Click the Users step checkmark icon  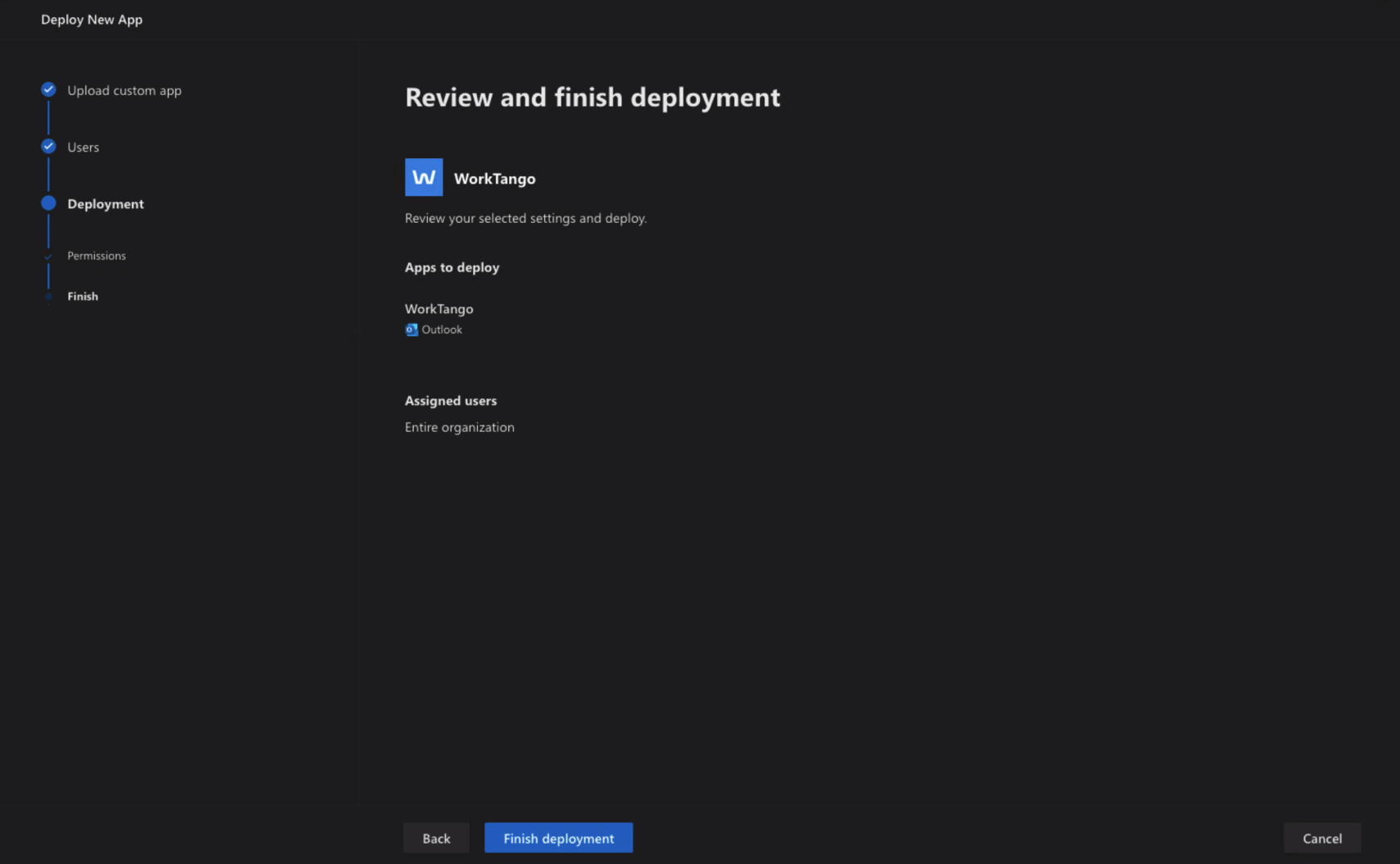[48, 146]
